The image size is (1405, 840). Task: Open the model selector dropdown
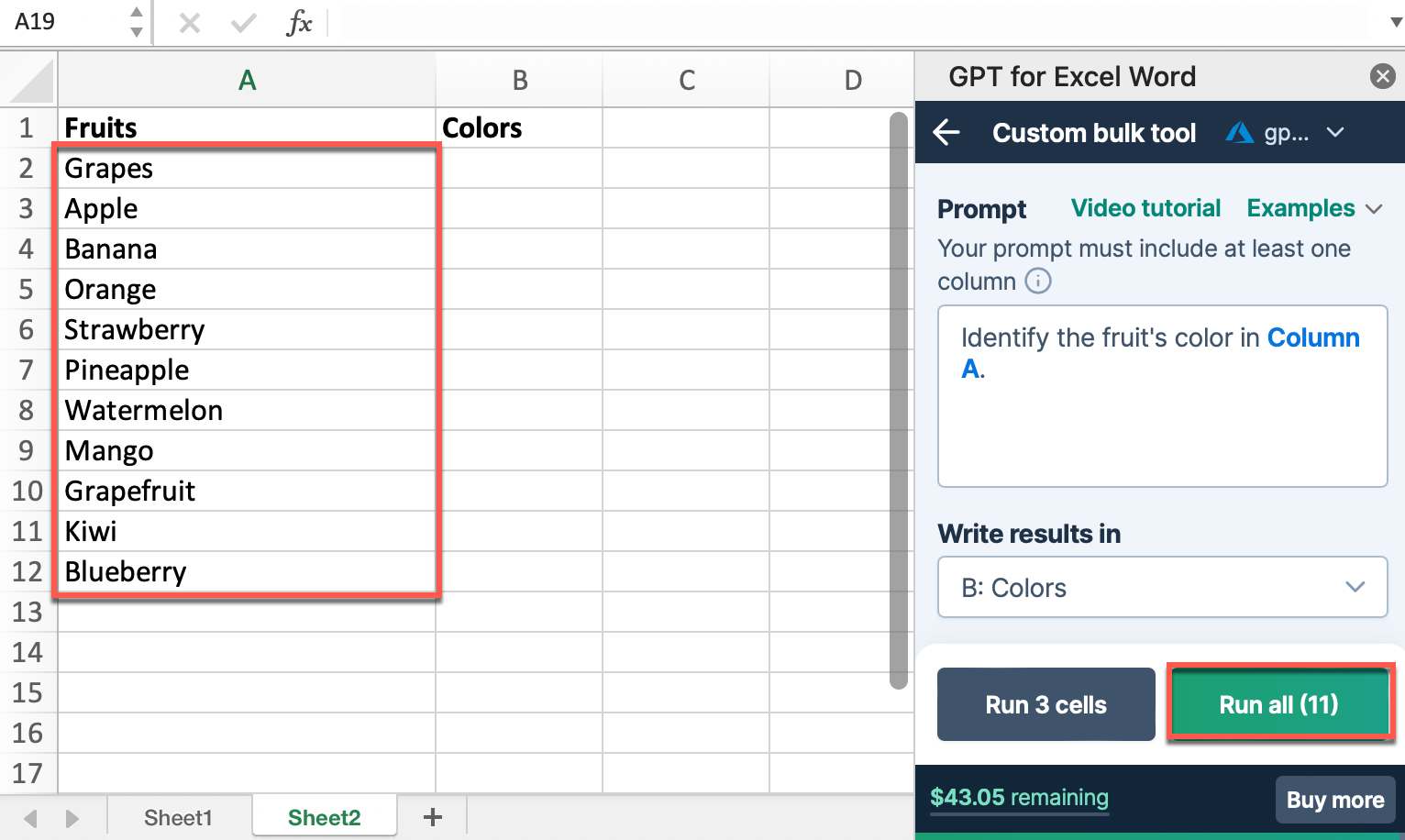coord(1286,133)
